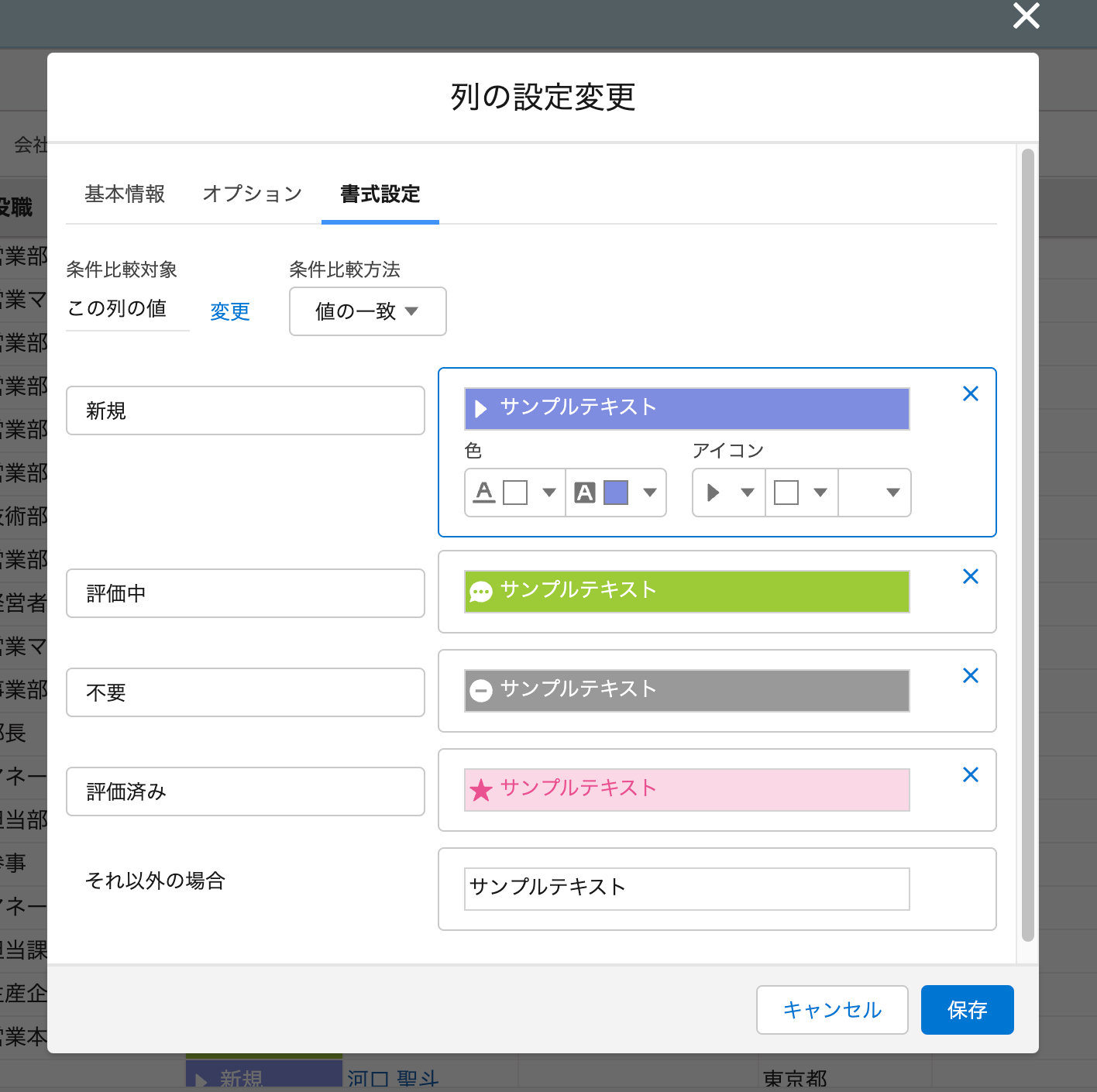Remove the 不要 format rule

click(x=970, y=675)
